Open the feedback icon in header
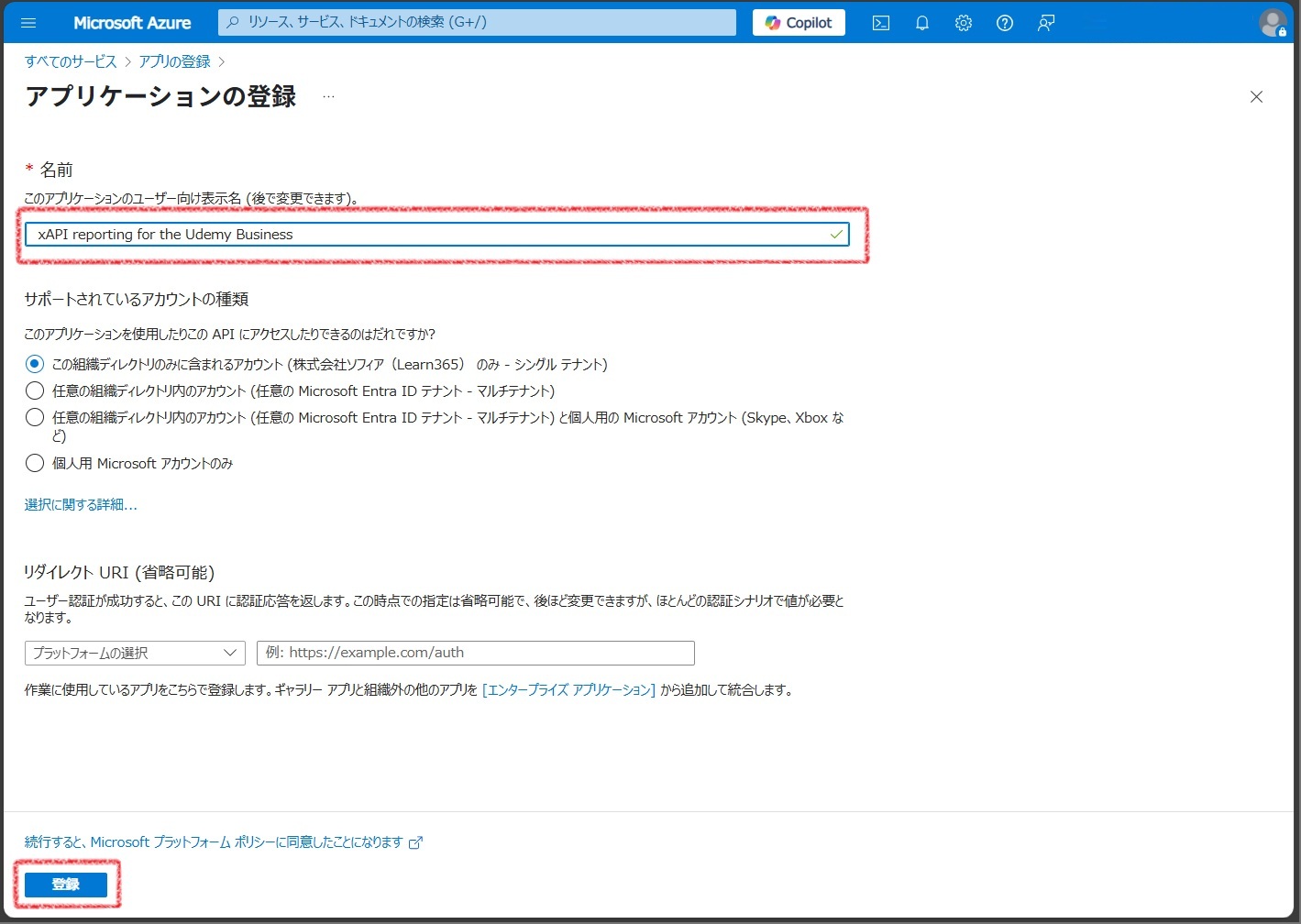This screenshot has width=1301, height=924. (x=1046, y=23)
